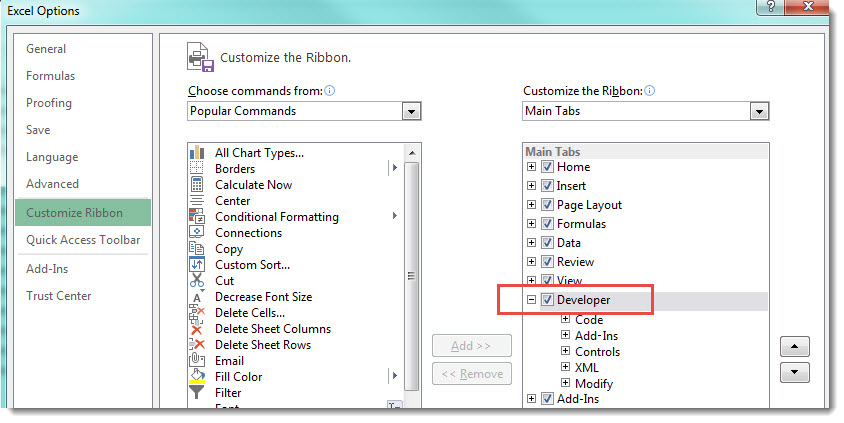Expand the Formulas tab node
Image resolution: width=844 pixels, height=423 pixels.
[x=531, y=223]
